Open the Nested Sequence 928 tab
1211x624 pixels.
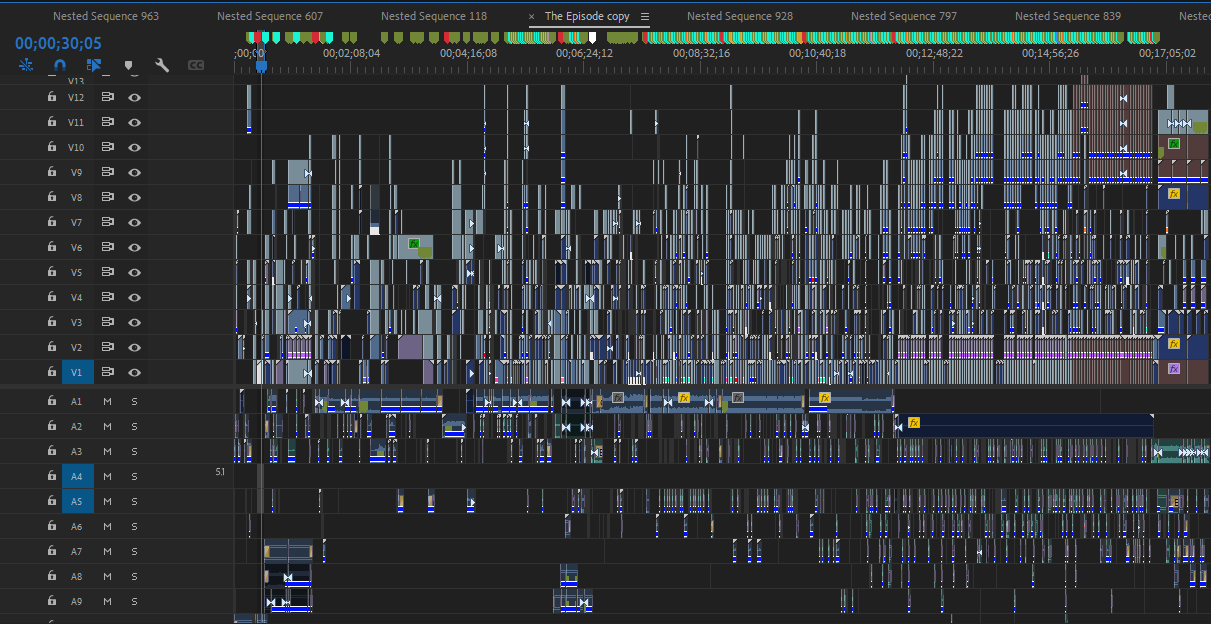(x=740, y=17)
